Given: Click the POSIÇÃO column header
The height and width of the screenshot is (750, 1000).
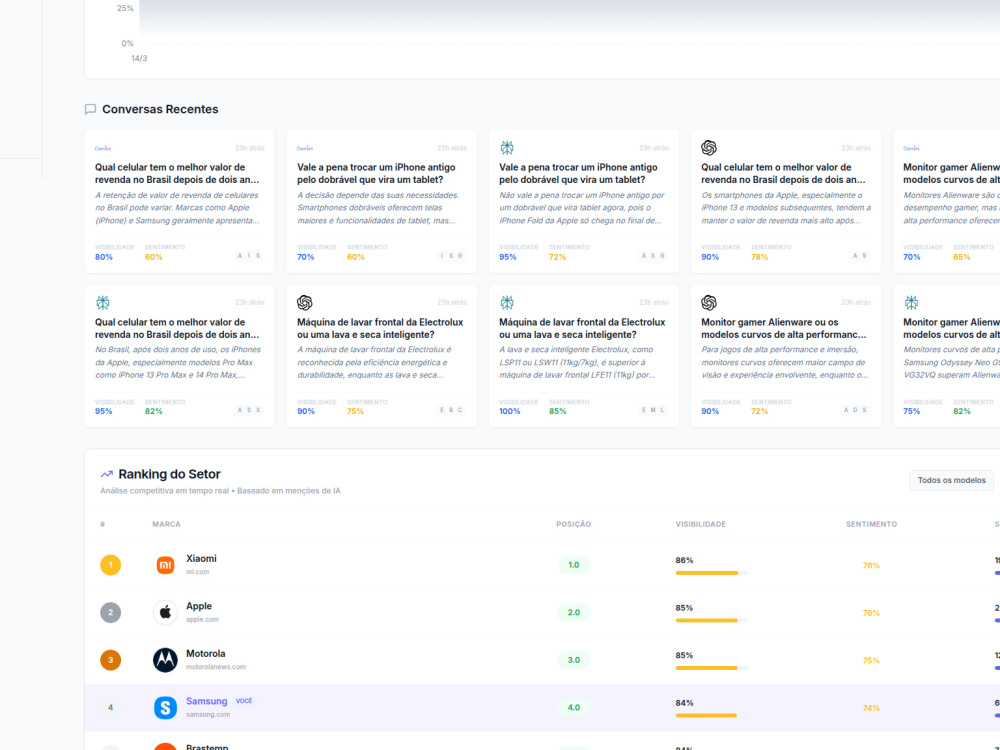Looking at the screenshot, I should [573, 524].
